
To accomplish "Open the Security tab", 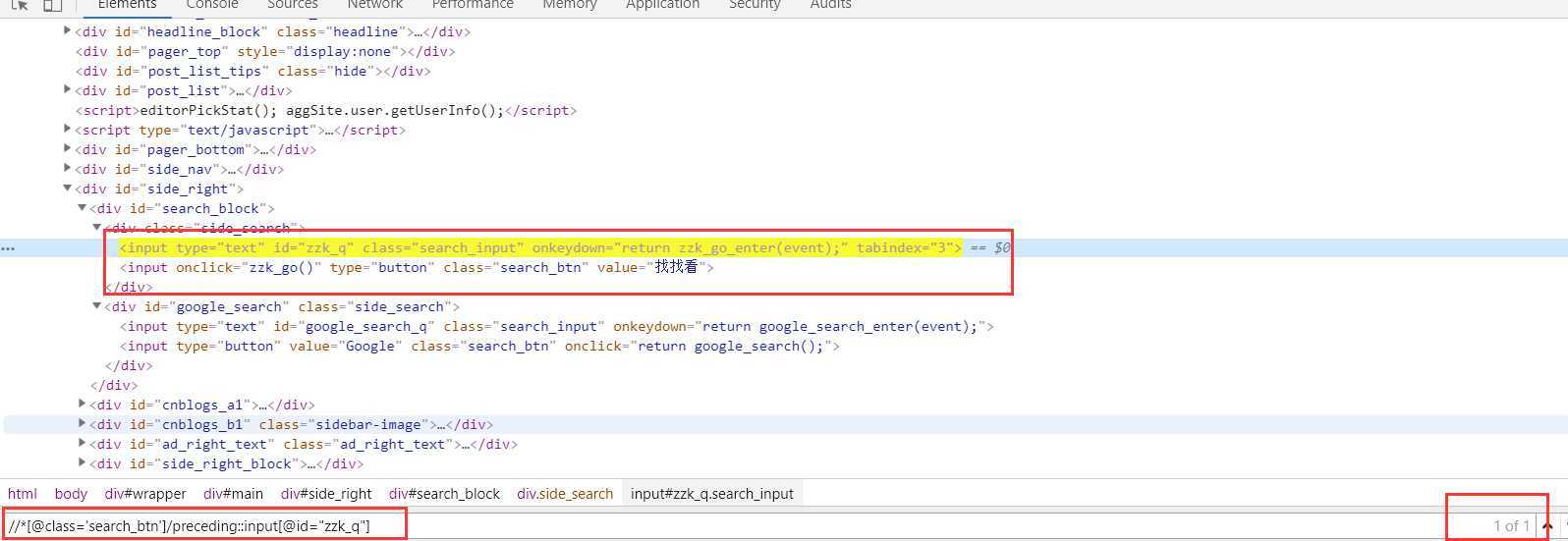I will 755,4.
